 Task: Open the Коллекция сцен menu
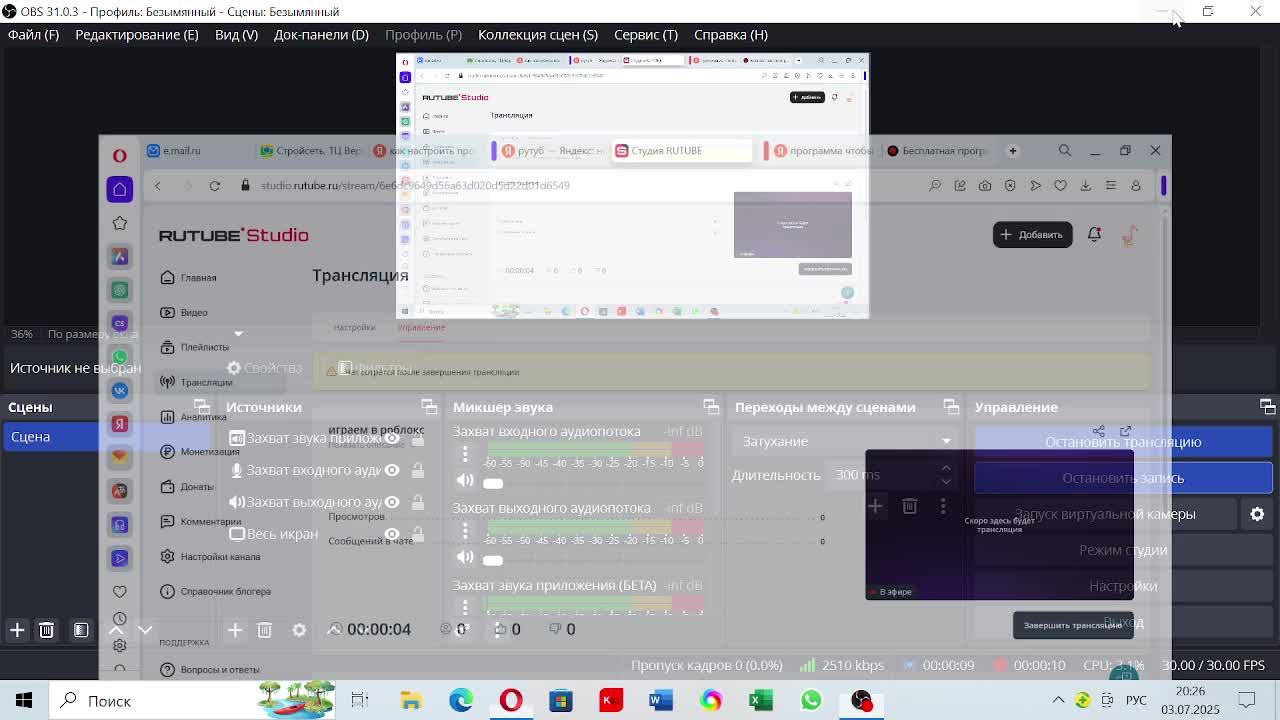(x=537, y=34)
